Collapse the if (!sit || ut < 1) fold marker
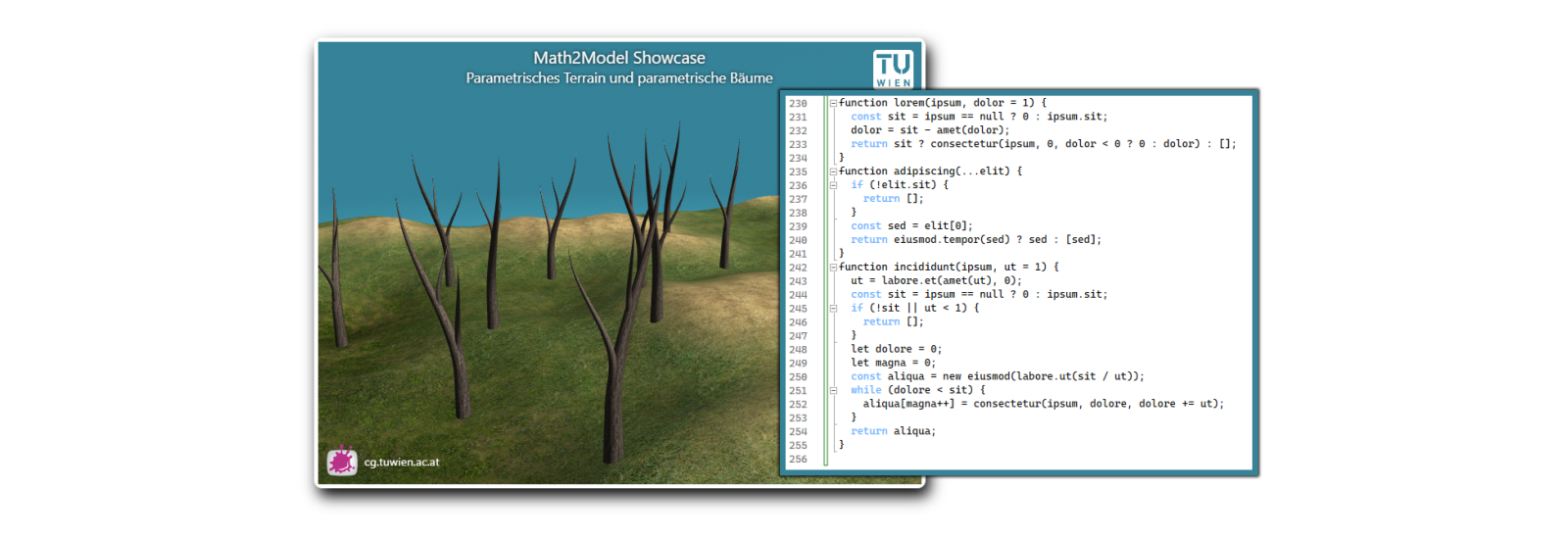Screen dimensions: 1568x539 (833, 309)
